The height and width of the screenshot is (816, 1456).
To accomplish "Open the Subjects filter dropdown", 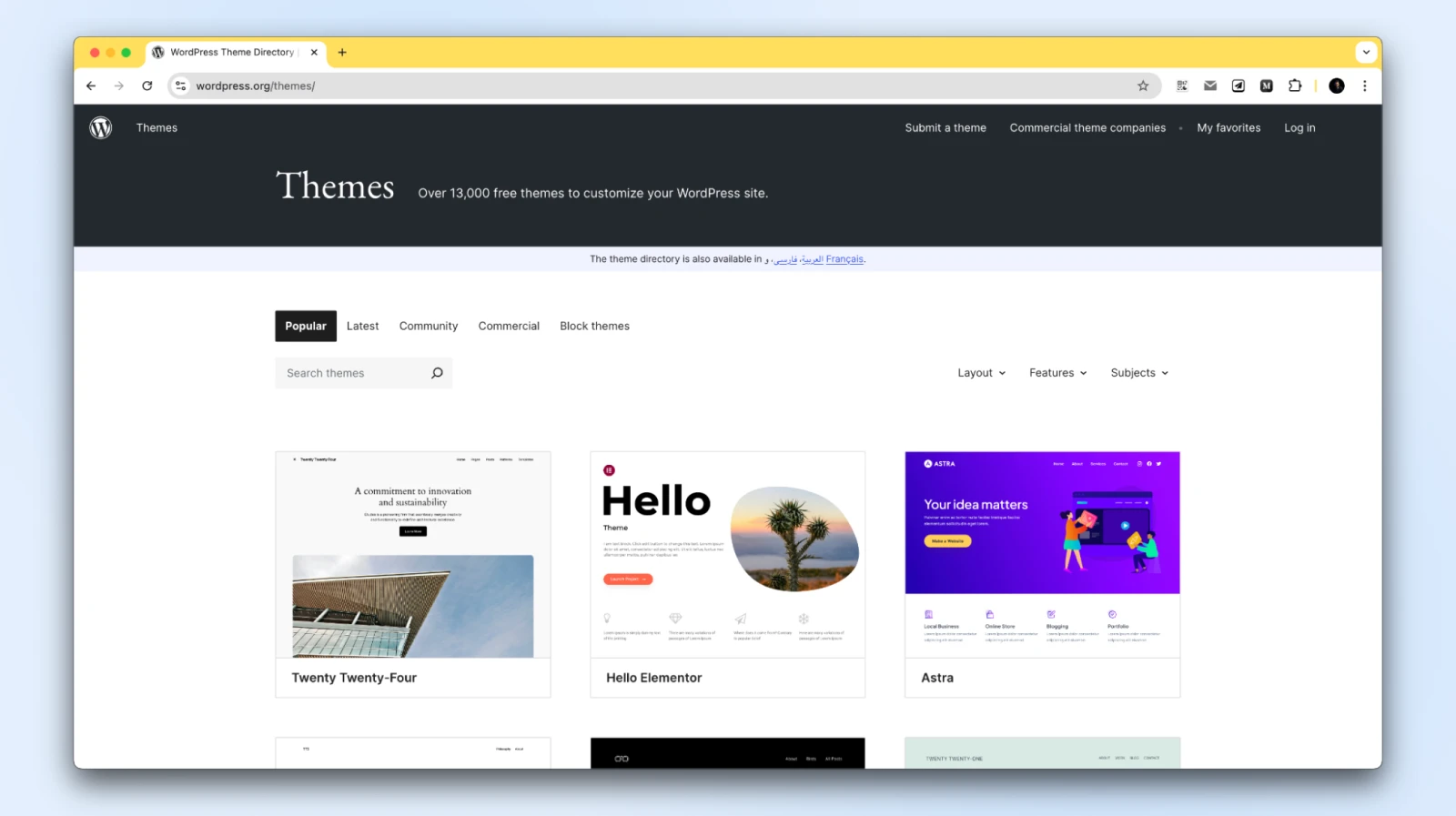I will (1139, 373).
